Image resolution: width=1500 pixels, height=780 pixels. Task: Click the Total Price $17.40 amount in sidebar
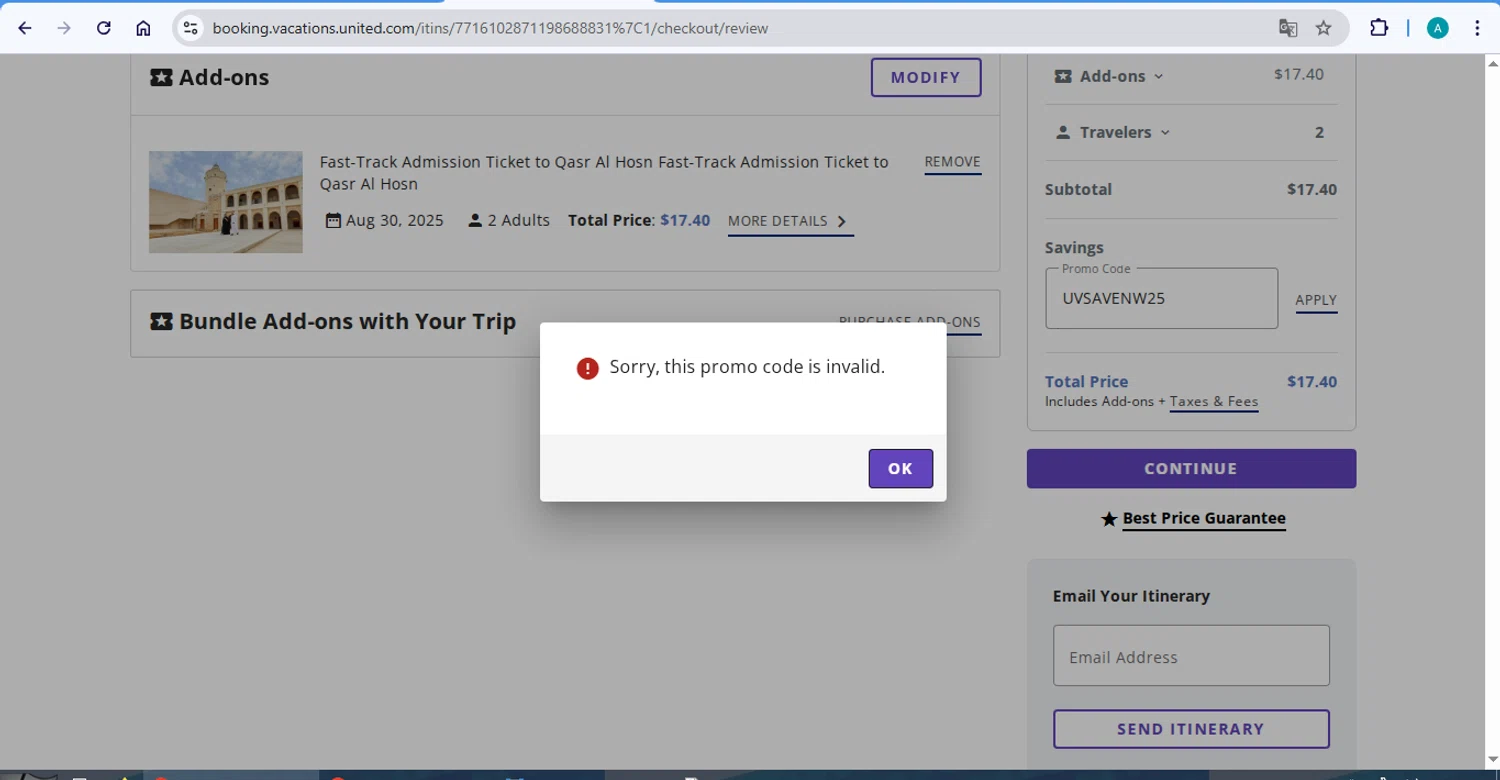[1312, 382]
